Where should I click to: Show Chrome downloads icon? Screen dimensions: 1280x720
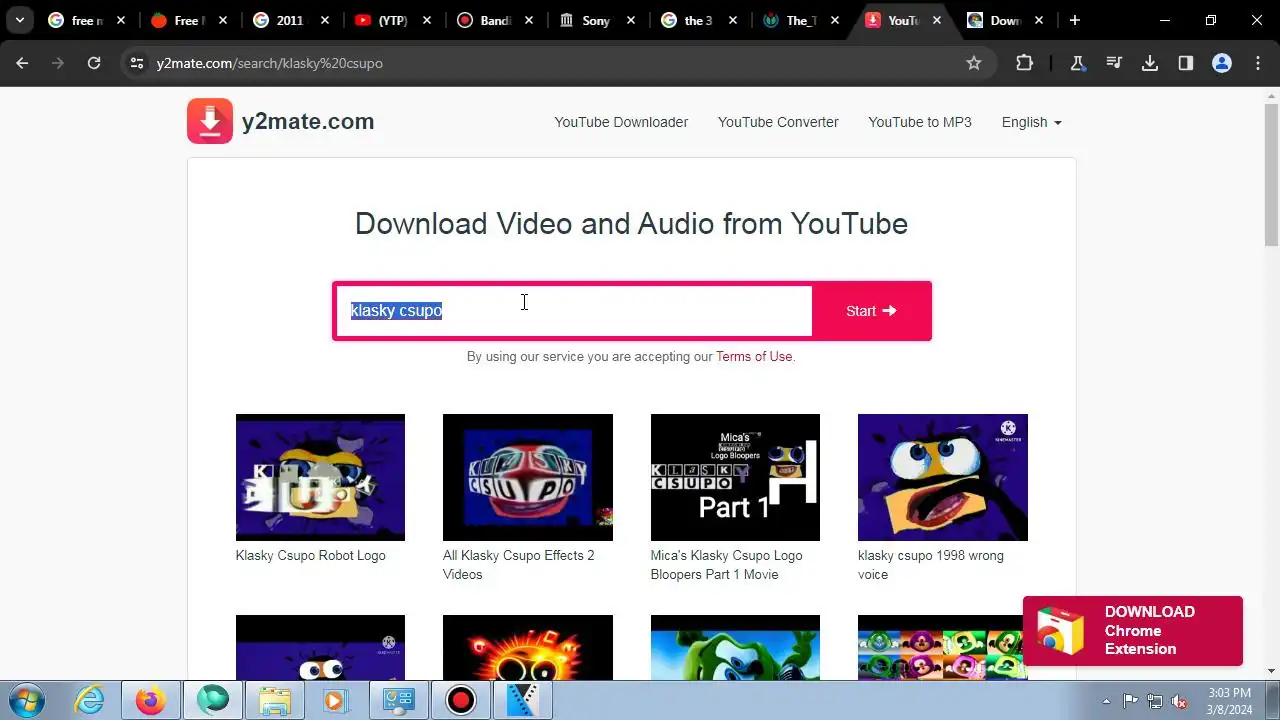[x=1150, y=63]
